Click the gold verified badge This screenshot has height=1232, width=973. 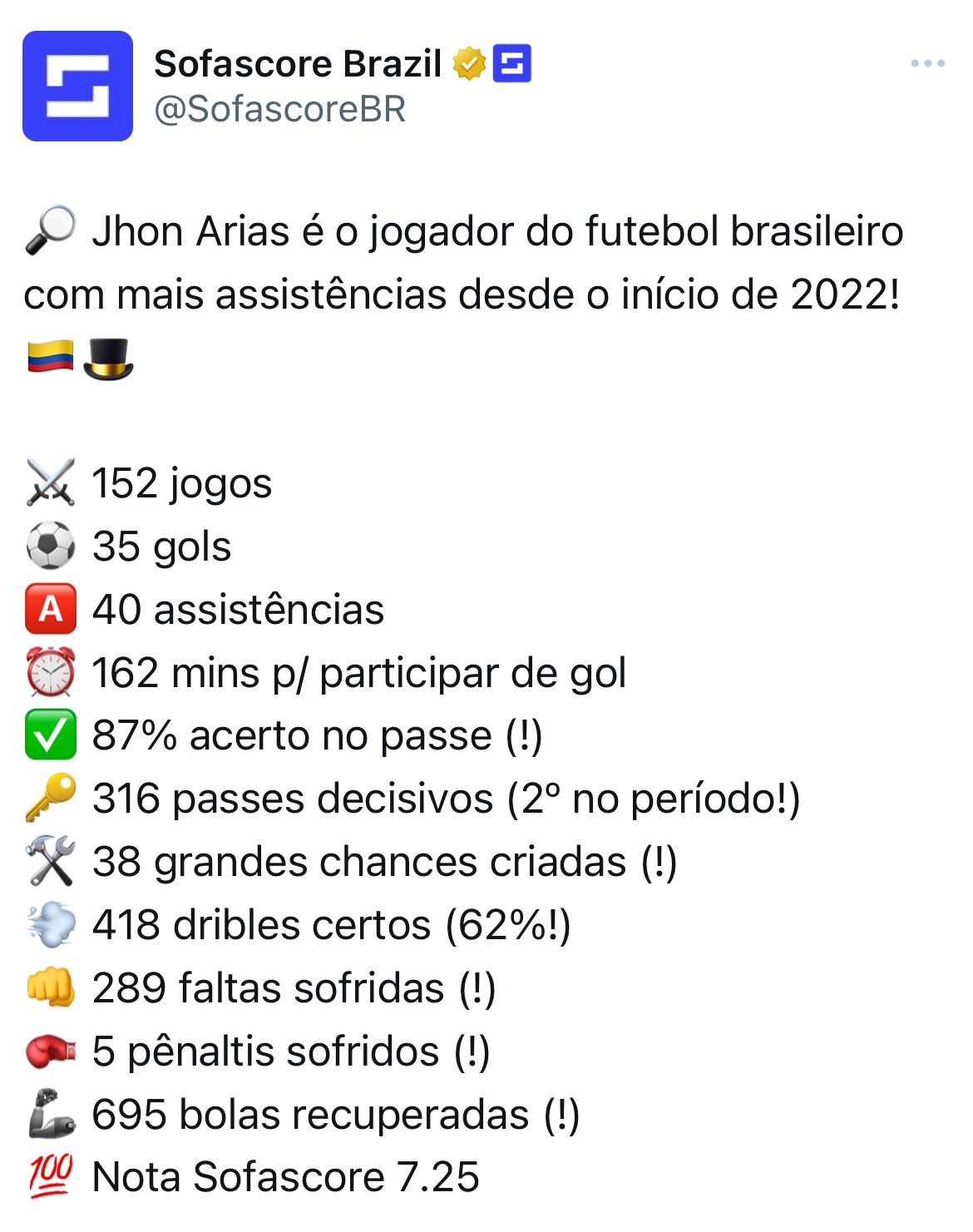[469, 64]
